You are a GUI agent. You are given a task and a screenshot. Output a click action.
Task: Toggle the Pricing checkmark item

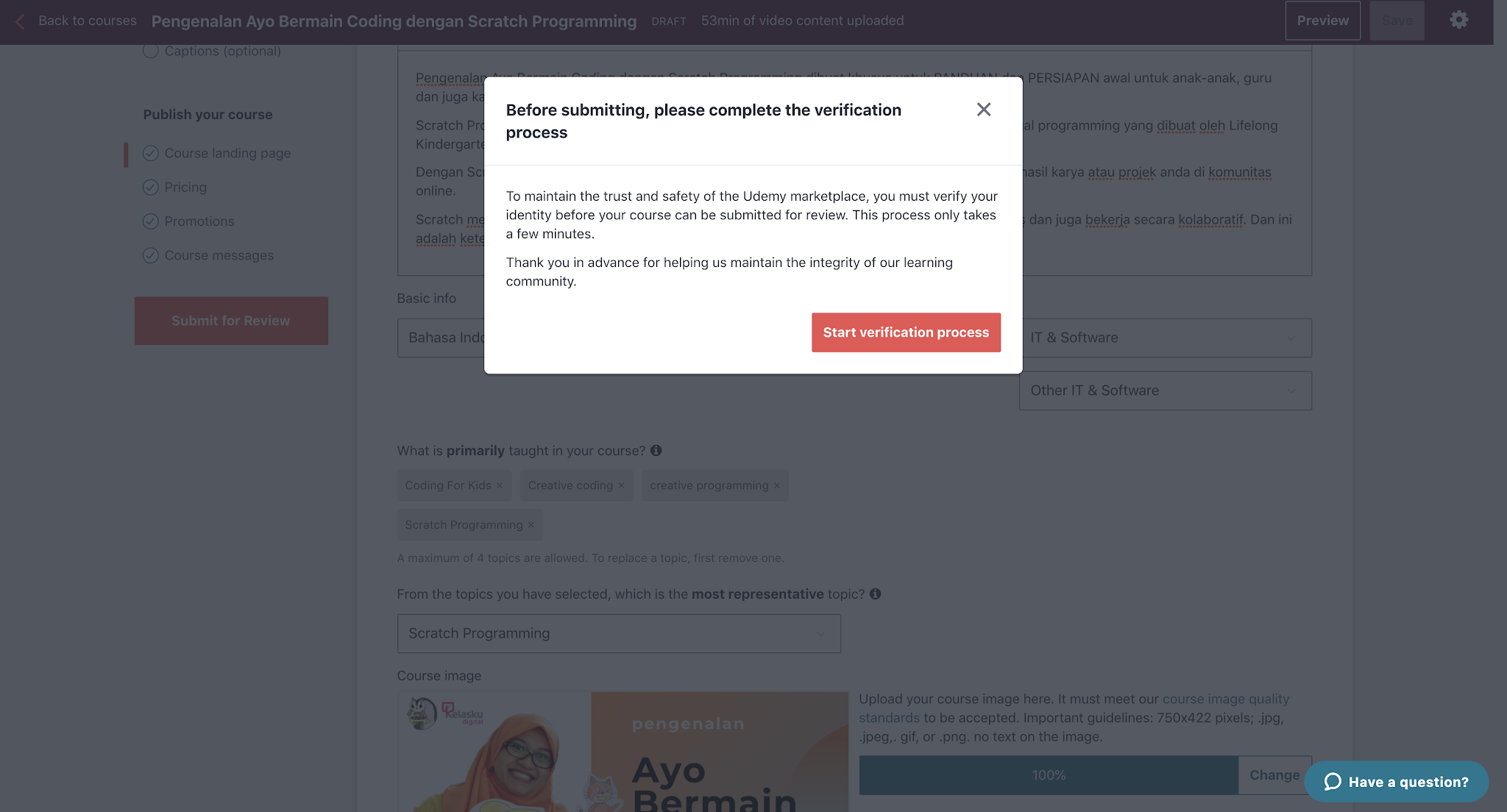pyautogui.click(x=151, y=188)
